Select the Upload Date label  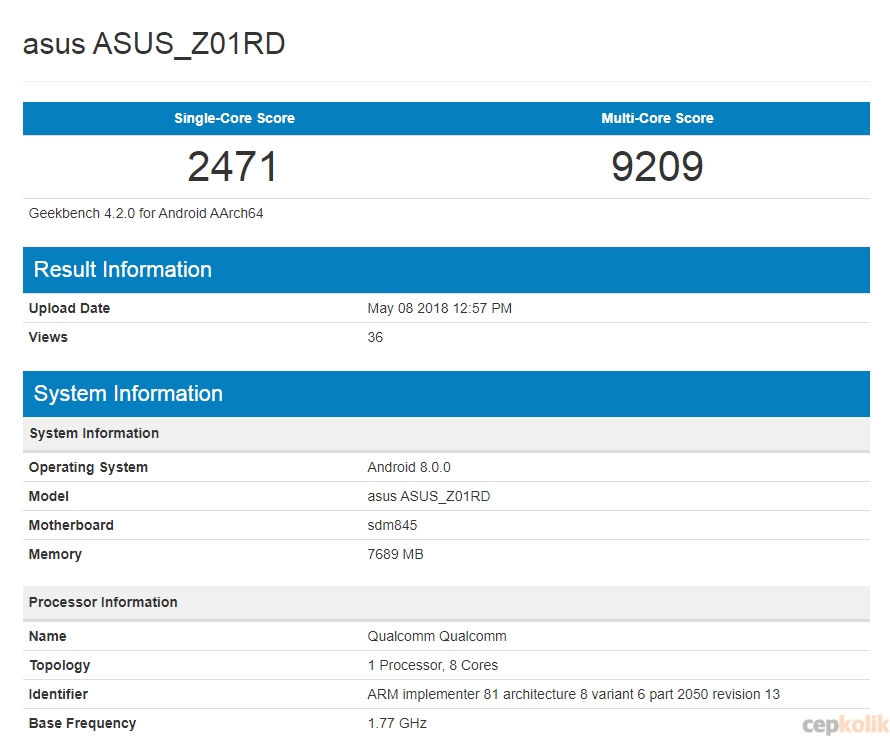69,308
